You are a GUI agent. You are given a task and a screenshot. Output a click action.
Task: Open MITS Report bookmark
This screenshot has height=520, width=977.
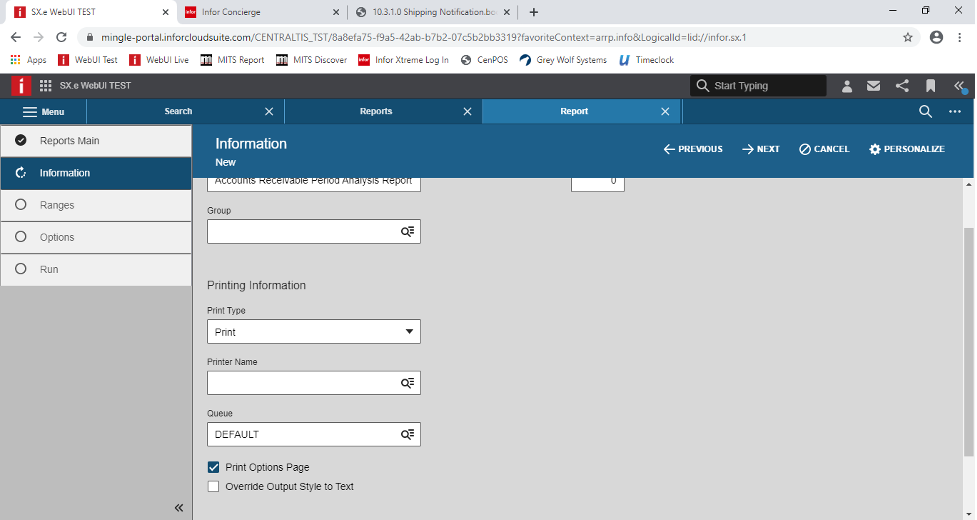(x=232, y=60)
